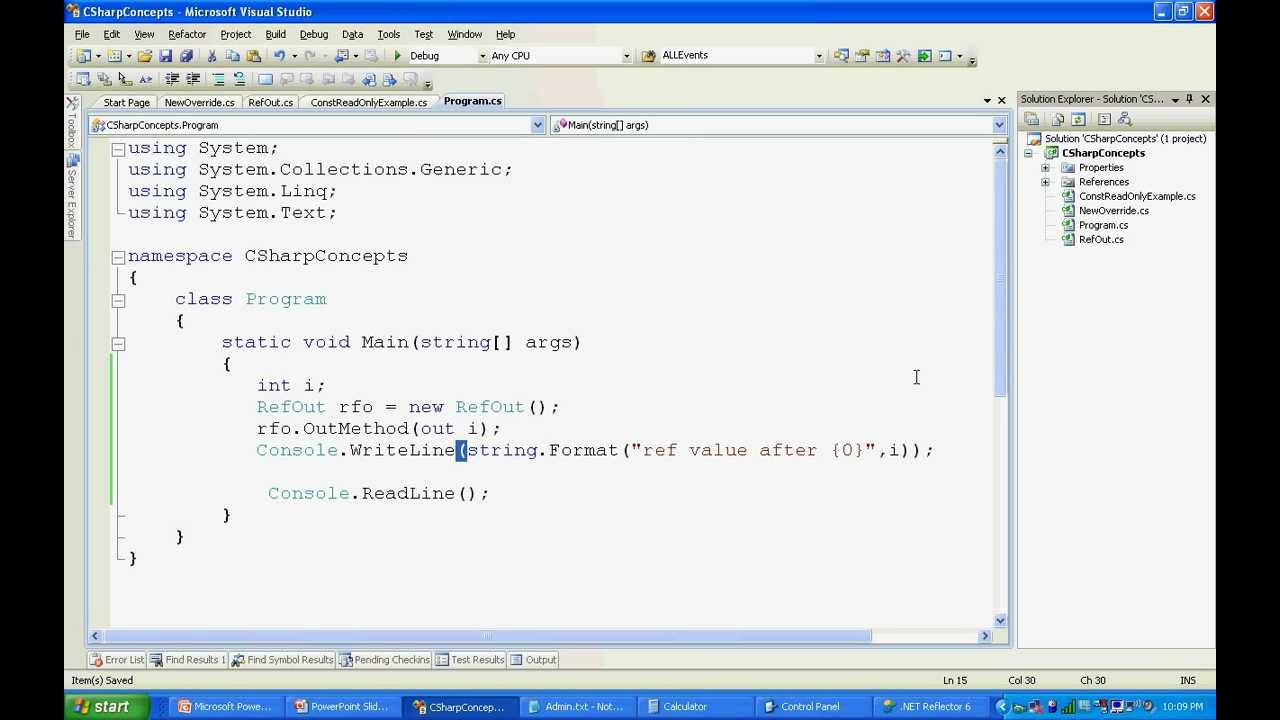Viewport: 1280px width, 720px height.
Task: Open the Pending Checkins panel tab
Action: [384, 660]
